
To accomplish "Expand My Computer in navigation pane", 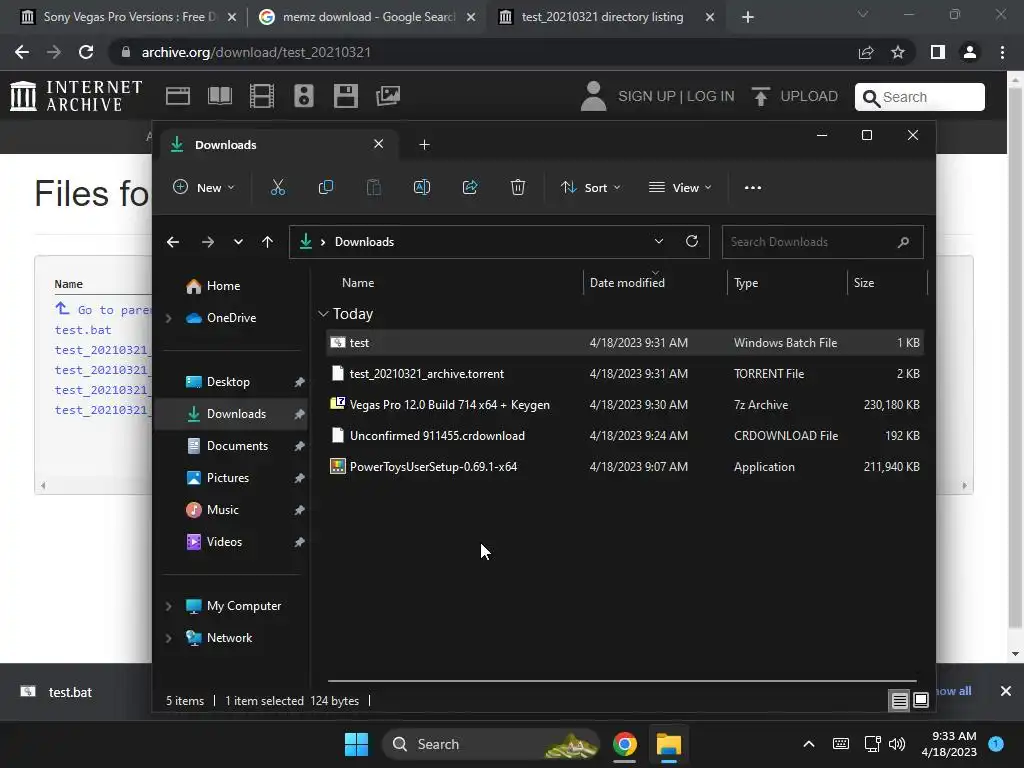I will (168, 606).
